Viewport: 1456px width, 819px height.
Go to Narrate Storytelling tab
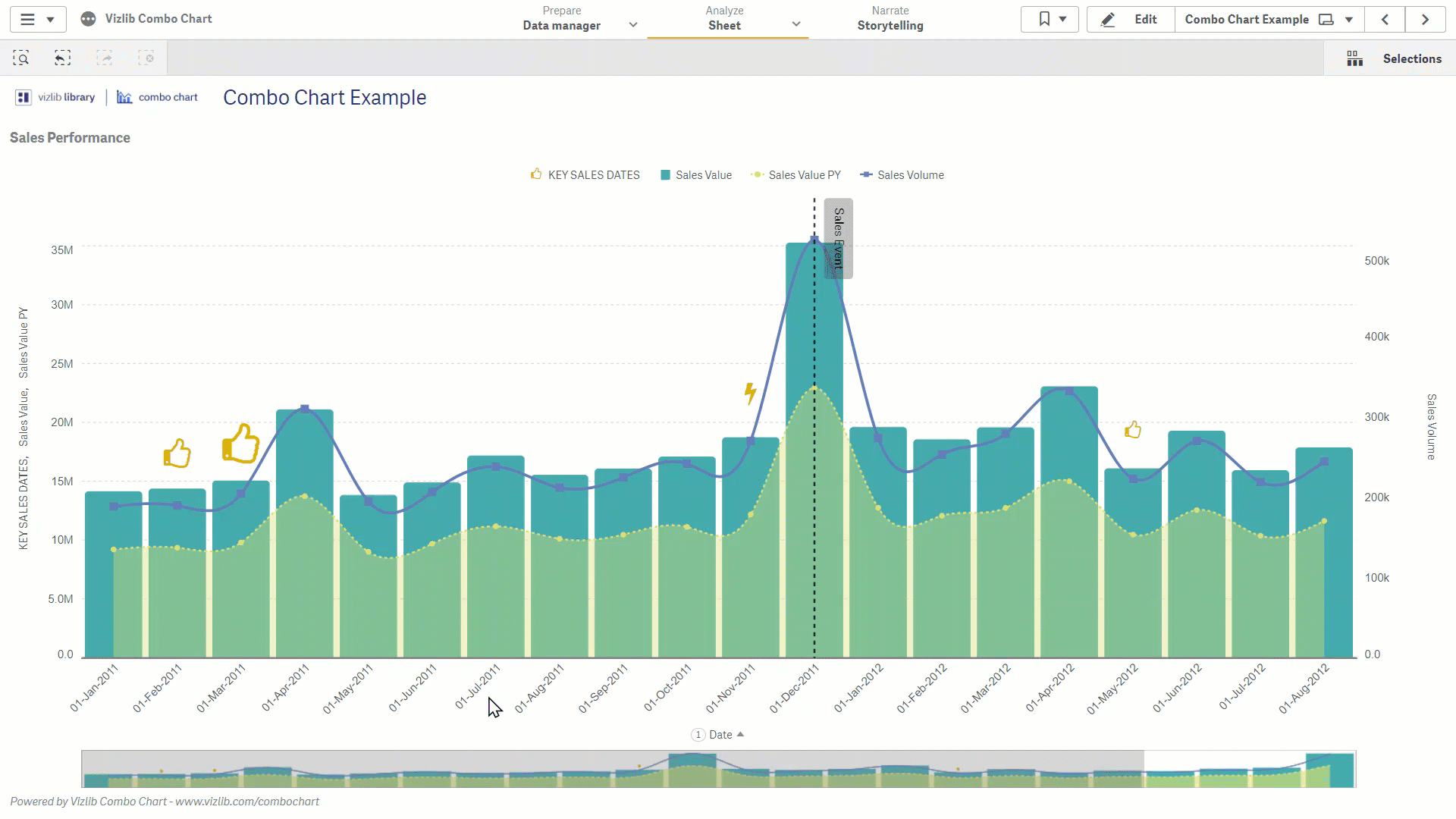tap(890, 19)
